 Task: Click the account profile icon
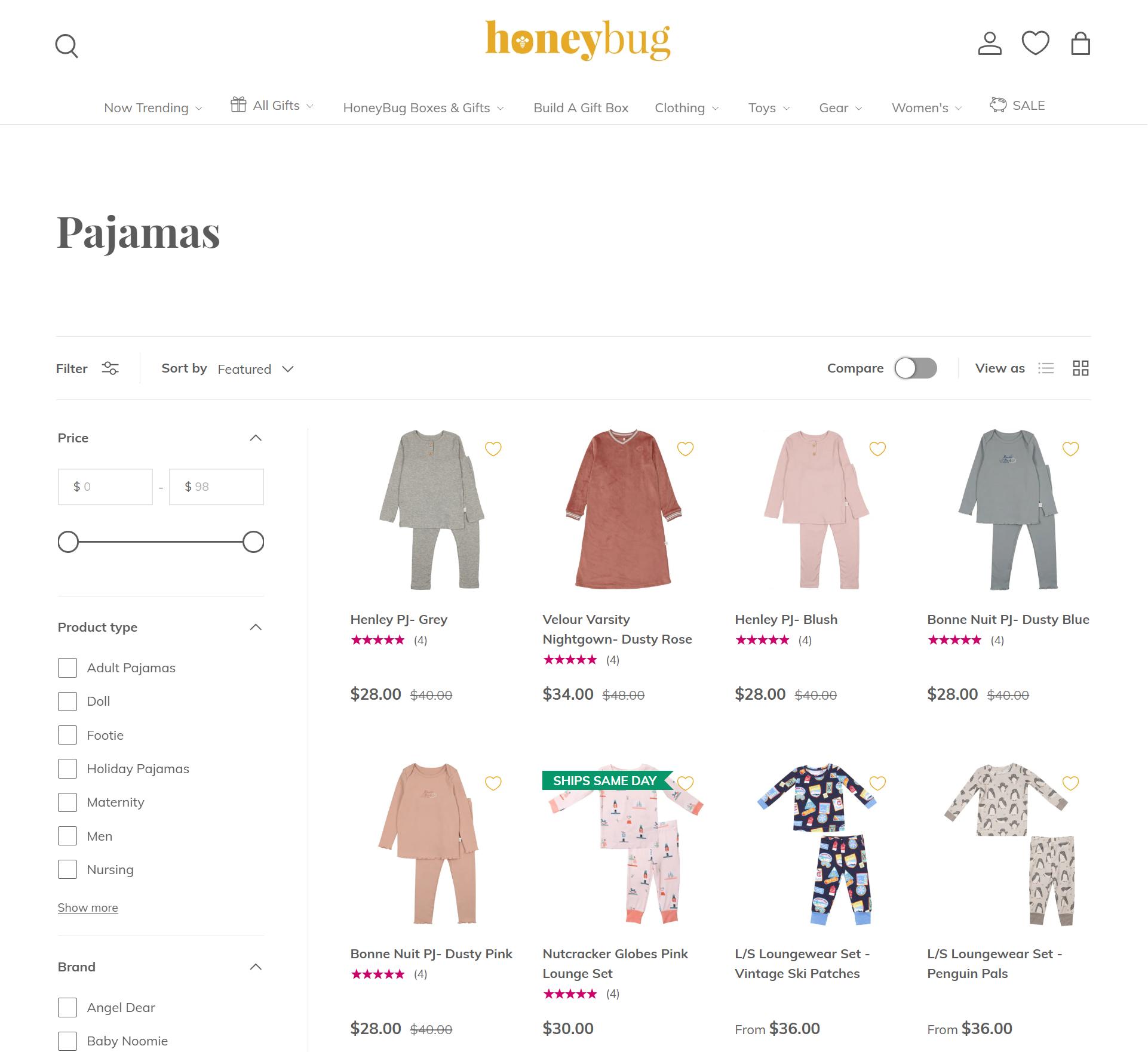tap(990, 43)
